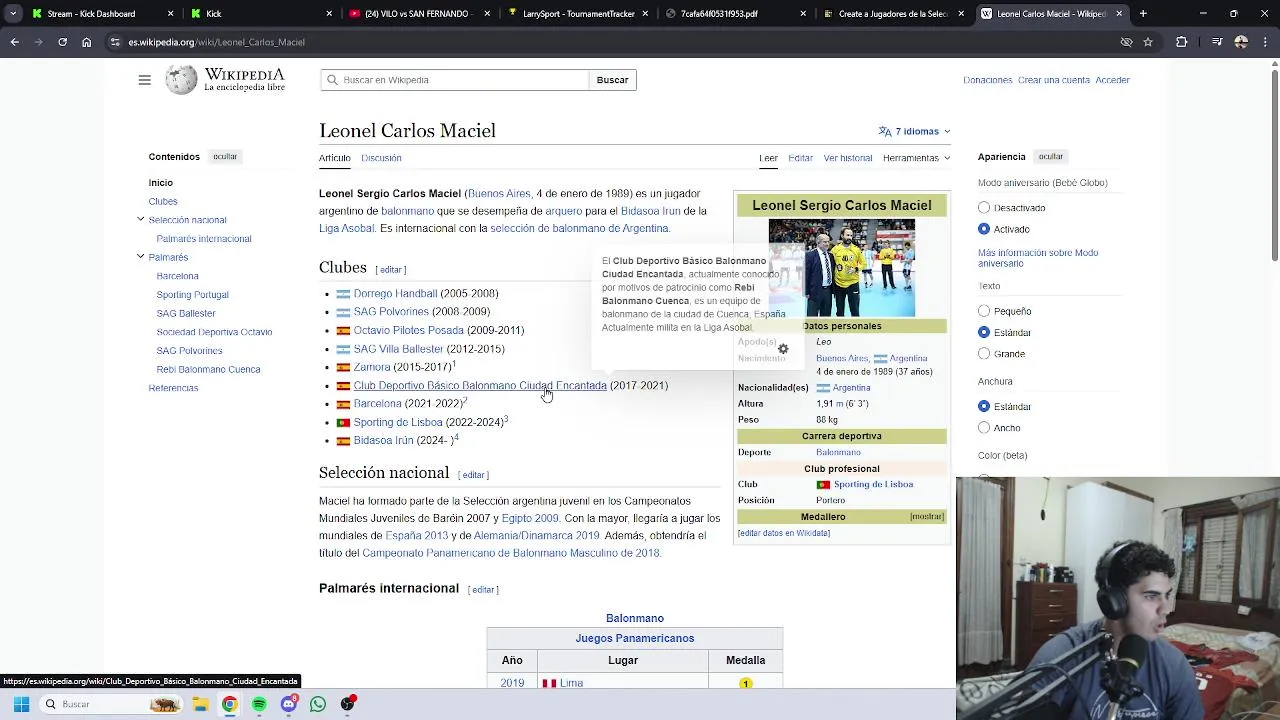Select Ancho width option
Viewport: 1280px width, 720px height.
tap(984, 428)
